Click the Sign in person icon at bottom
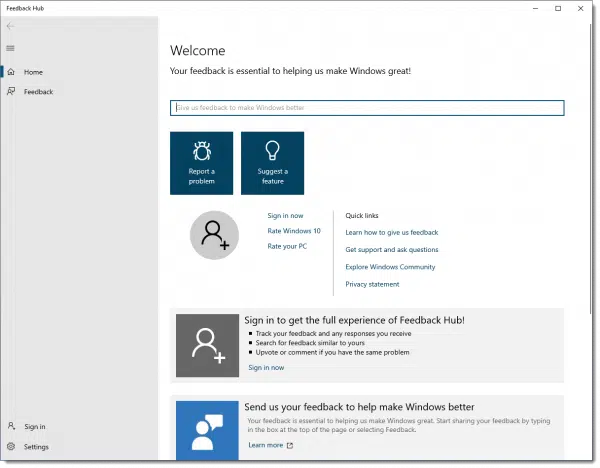The height and width of the screenshot is (468, 600). click(x=11, y=426)
